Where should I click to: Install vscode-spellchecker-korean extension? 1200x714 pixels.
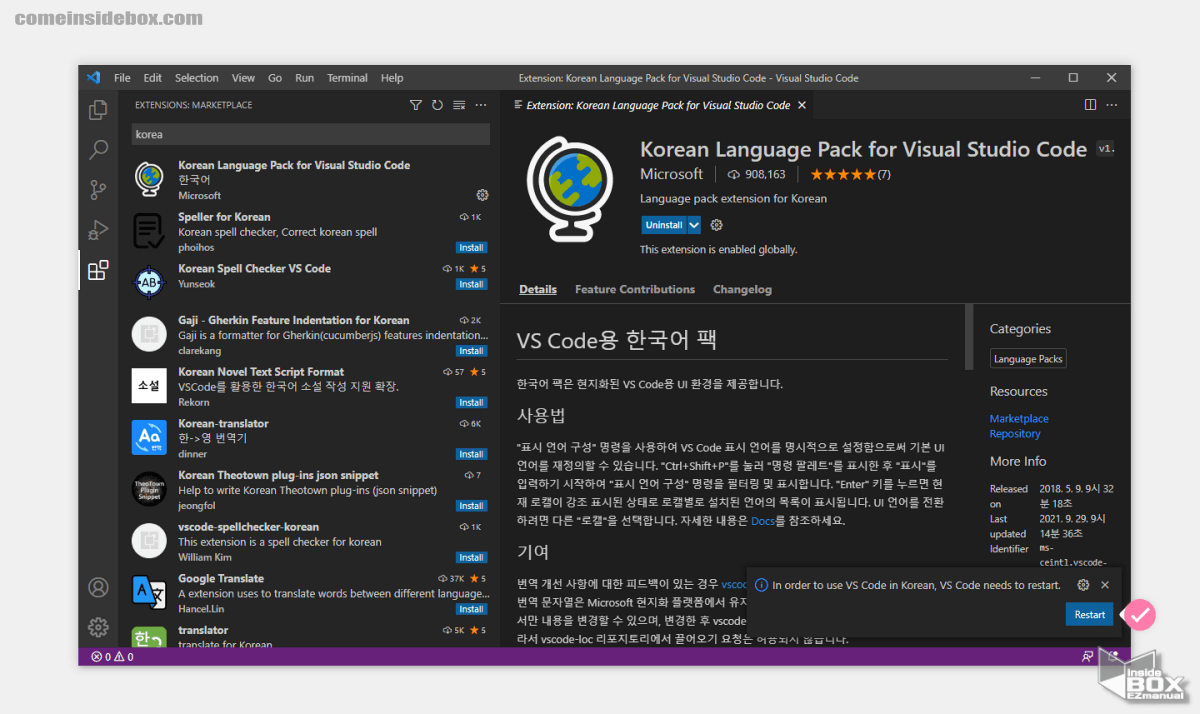471,557
